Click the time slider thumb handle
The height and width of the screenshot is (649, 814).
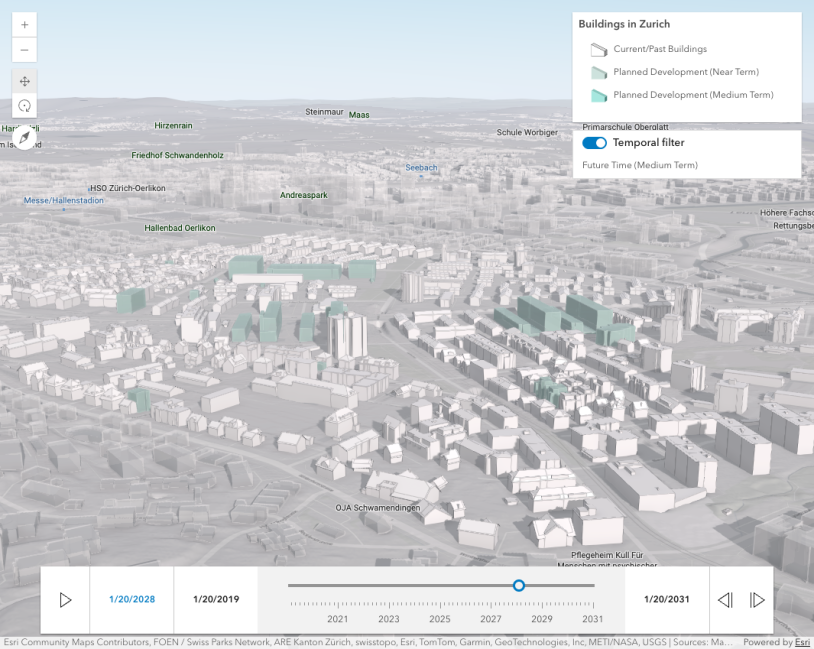pyautogui.click(x=518, y=586)
